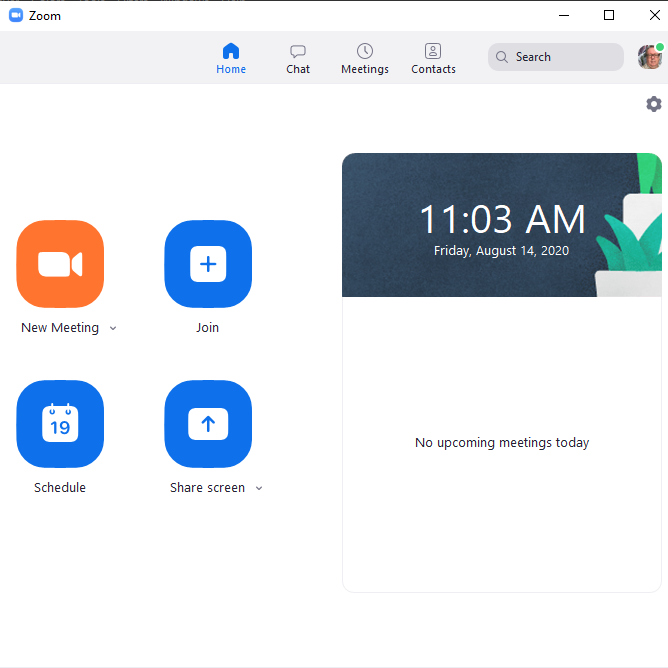Open the Contacts tab
Screen dimensions: 668x668
433,58
